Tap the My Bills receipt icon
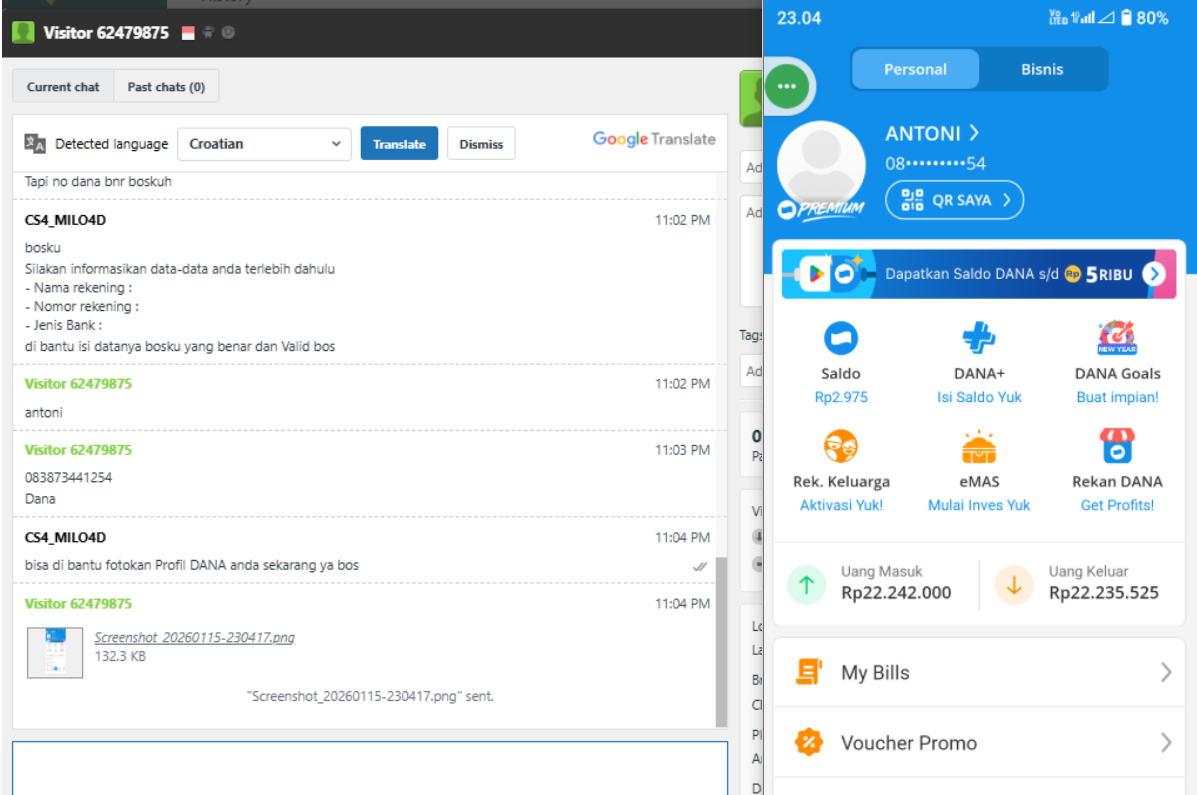This screenshot has width=1197, height=795. 808,672
